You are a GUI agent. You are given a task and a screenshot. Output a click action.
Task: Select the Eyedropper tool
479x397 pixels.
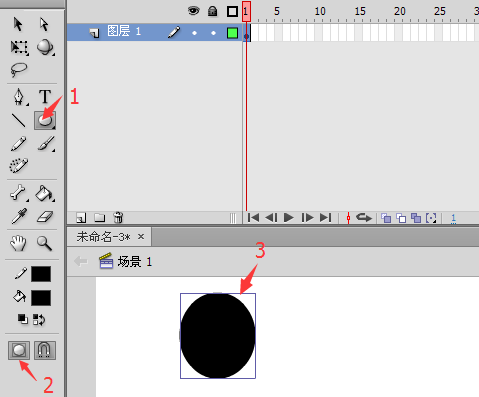coord(19,216)
